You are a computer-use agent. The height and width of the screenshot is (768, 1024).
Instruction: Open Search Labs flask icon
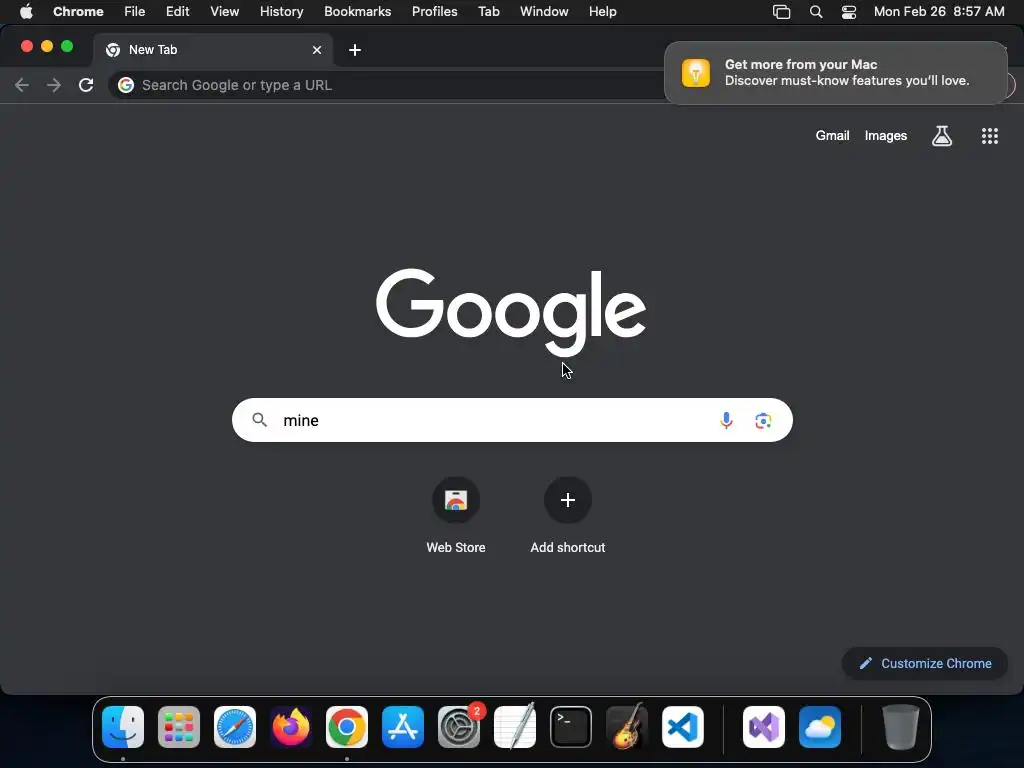pos(942,136)
